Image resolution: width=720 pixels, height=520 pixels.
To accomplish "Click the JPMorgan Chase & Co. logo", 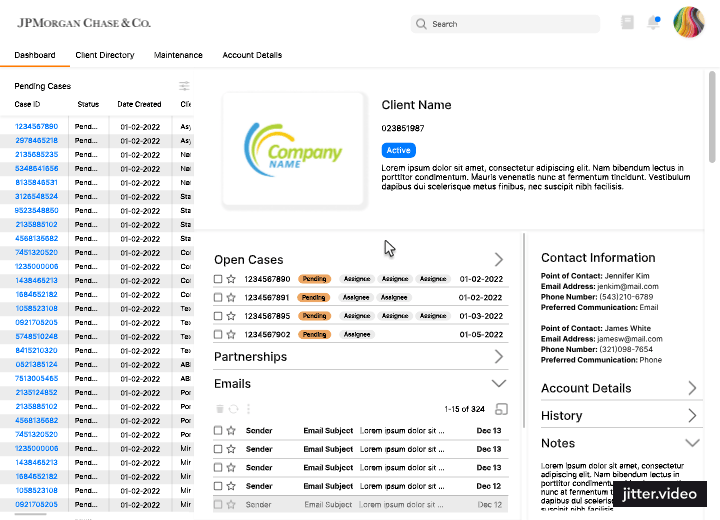I will [84, 23].
